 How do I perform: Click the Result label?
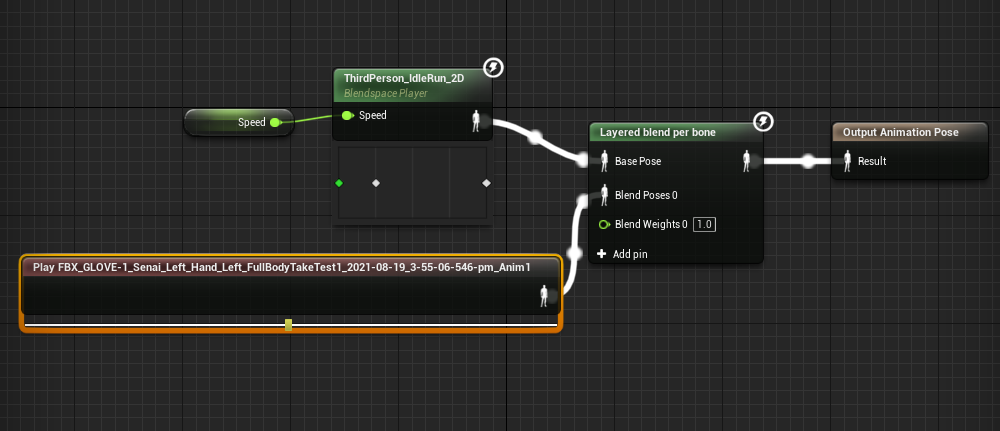872,161
